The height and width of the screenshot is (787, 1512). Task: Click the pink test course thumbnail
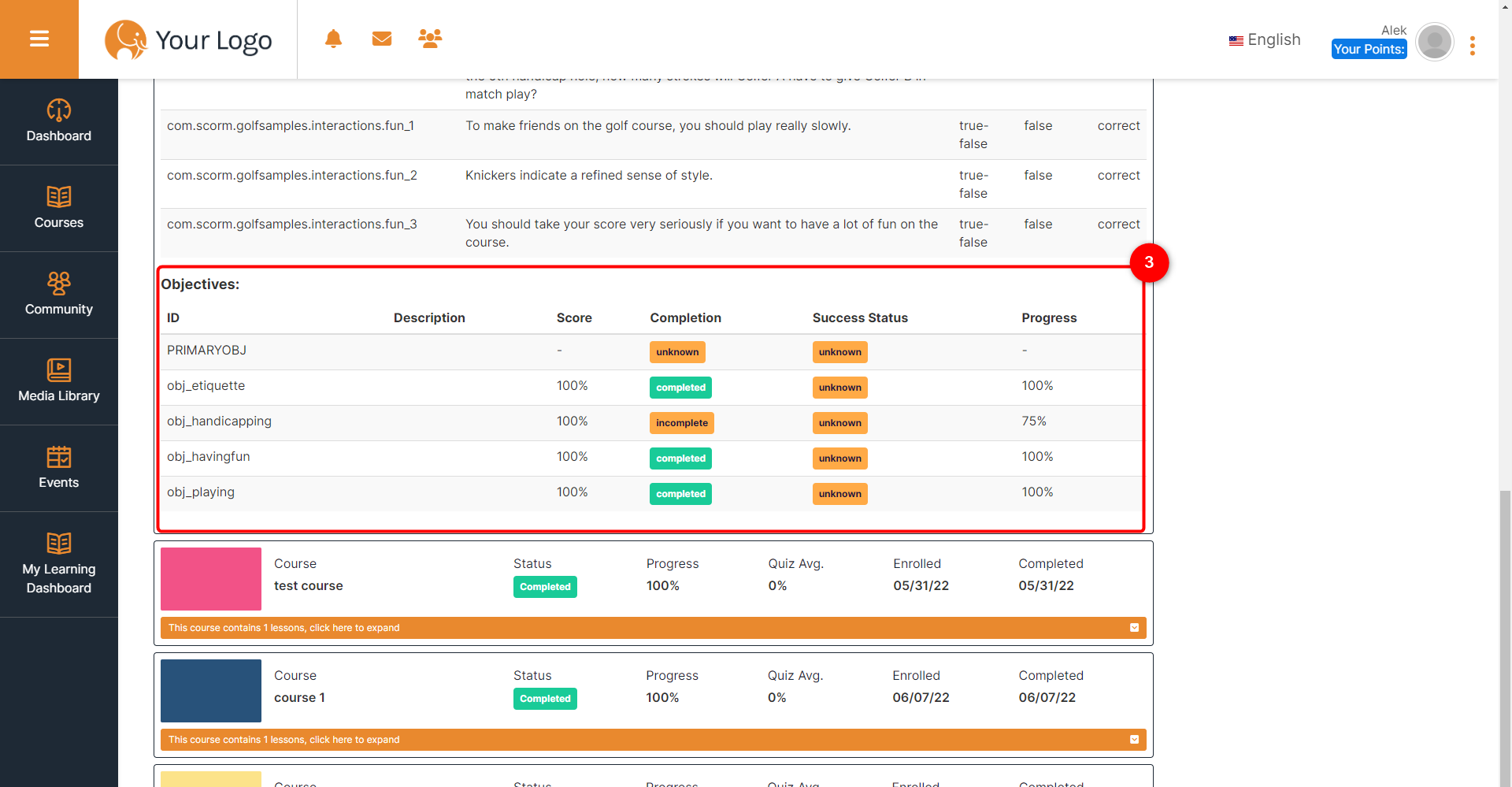[x=211, y=579]
